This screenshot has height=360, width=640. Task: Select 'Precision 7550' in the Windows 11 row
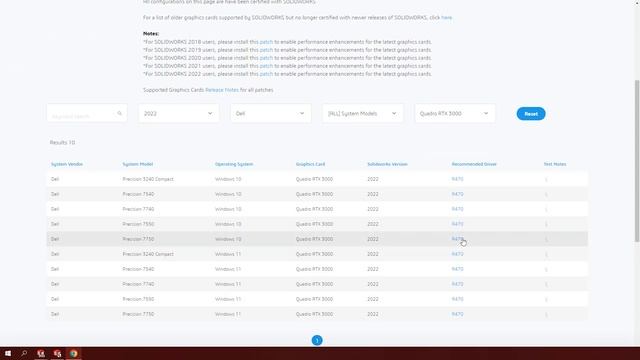coord(138,299)
